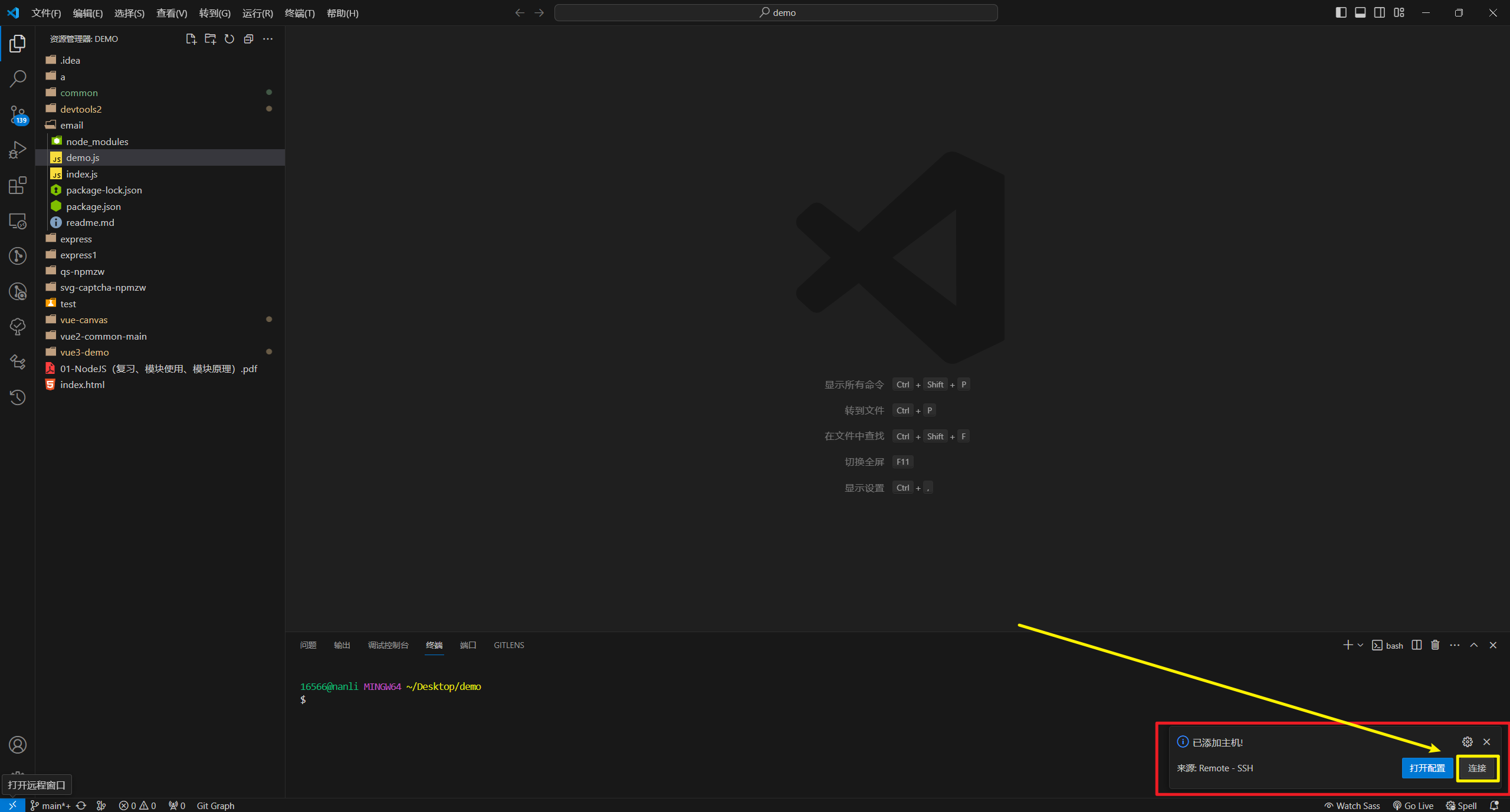This screenshot has height=812, width=1510.
Task: Expand the vue3-demo folder
Action: pos(84,352)
